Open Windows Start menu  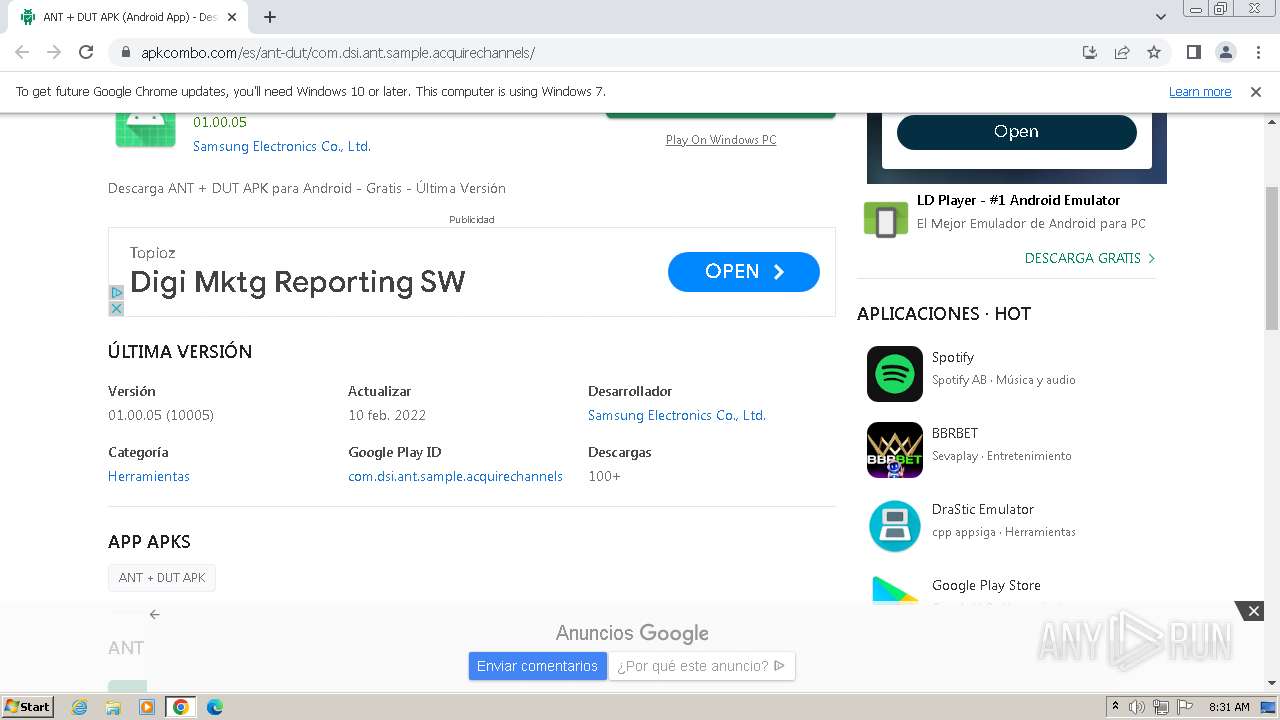click(x=27, y=706)
